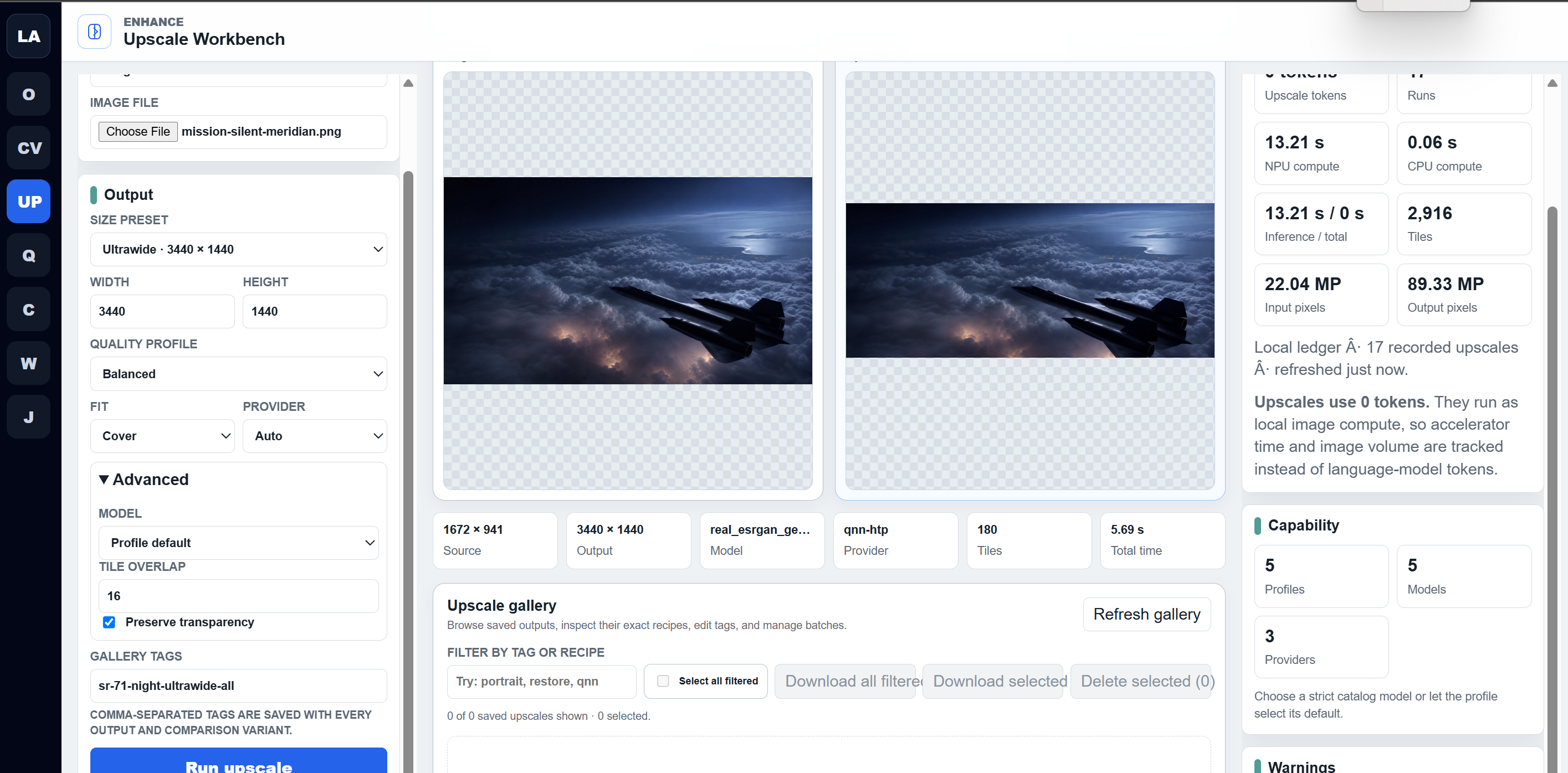
Task: Click the 22.04 MP Input pixels stat
Action: [x=1321, y=295]
